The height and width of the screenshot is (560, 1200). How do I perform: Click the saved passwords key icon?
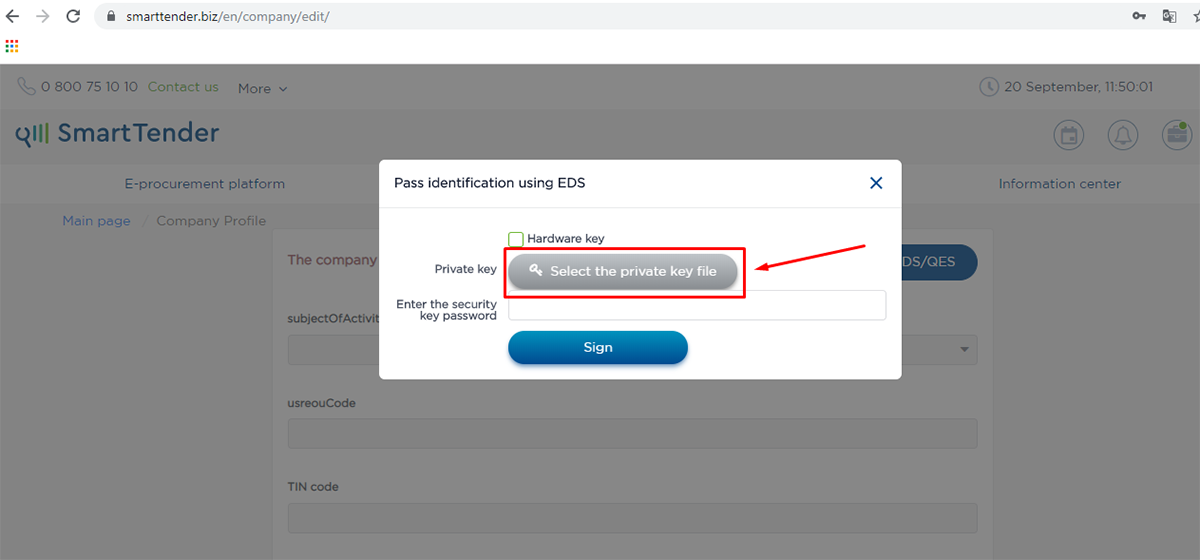1139,16
